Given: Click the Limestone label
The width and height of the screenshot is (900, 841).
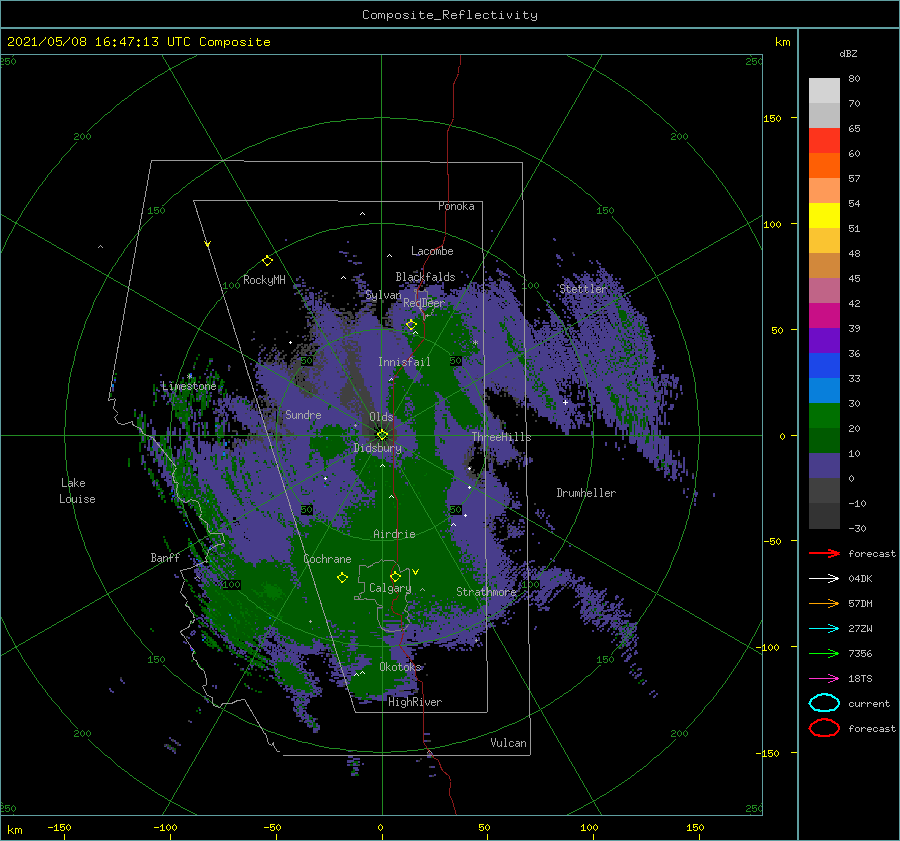Looking at the screenshot, I should coord(189,386).
